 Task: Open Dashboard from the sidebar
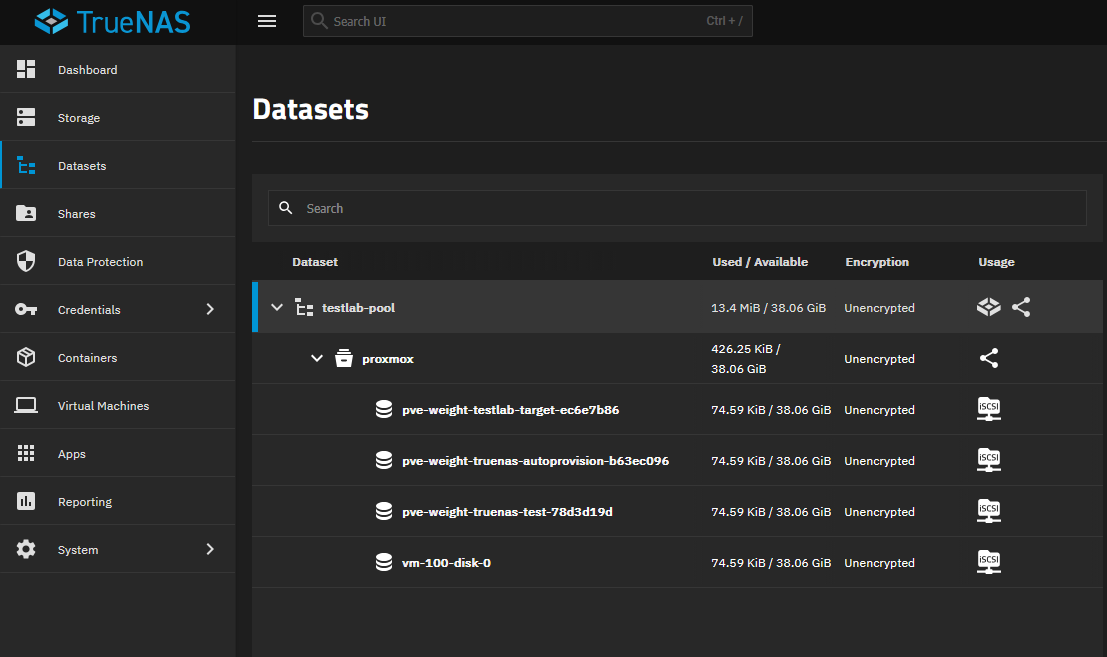point(118,69)
